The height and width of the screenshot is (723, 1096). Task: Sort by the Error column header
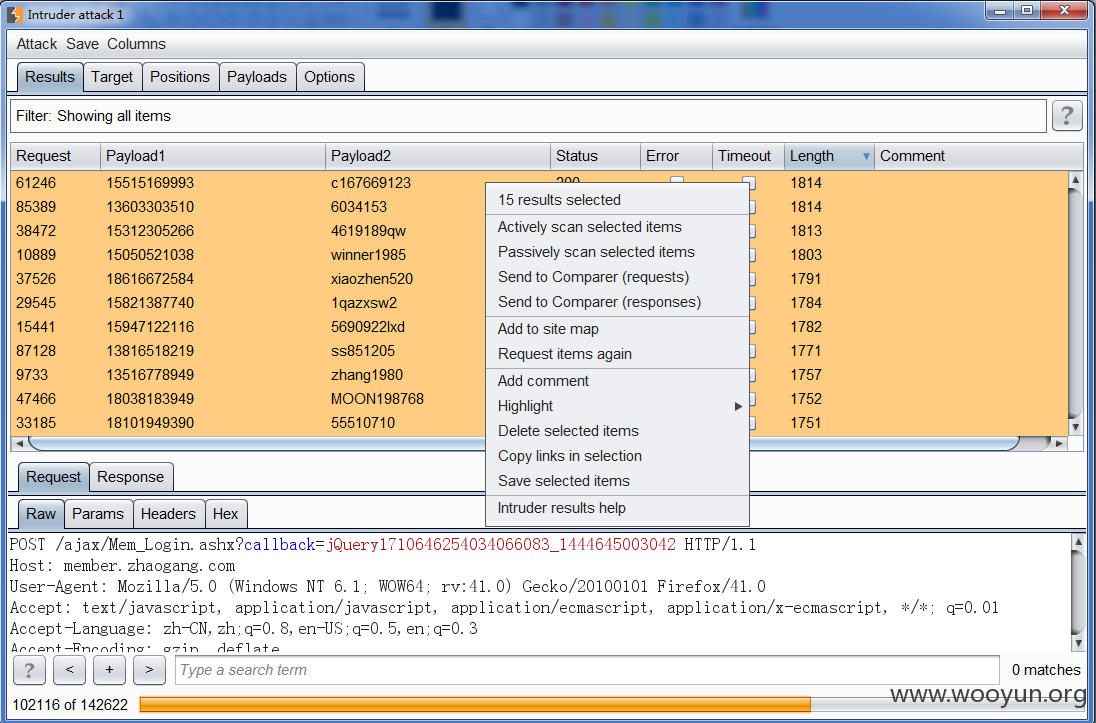pos(676,156)
